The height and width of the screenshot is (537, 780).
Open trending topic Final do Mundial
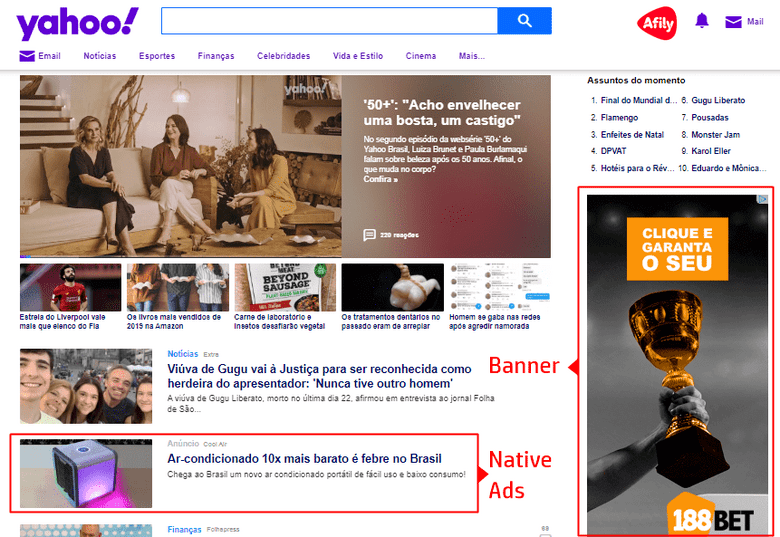pos(639,100)
